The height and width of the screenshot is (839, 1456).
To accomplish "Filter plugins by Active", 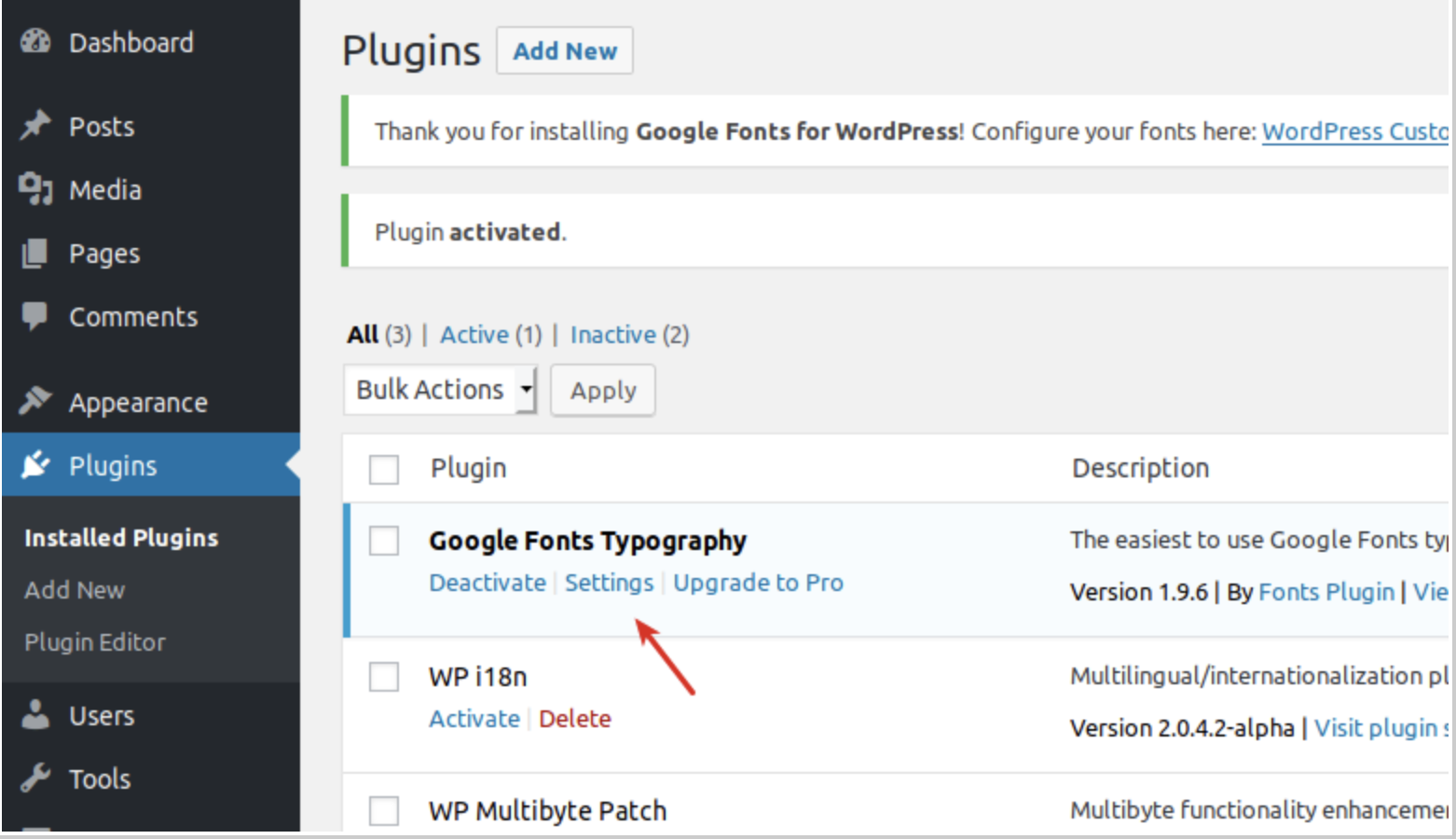I will [474, 335].
